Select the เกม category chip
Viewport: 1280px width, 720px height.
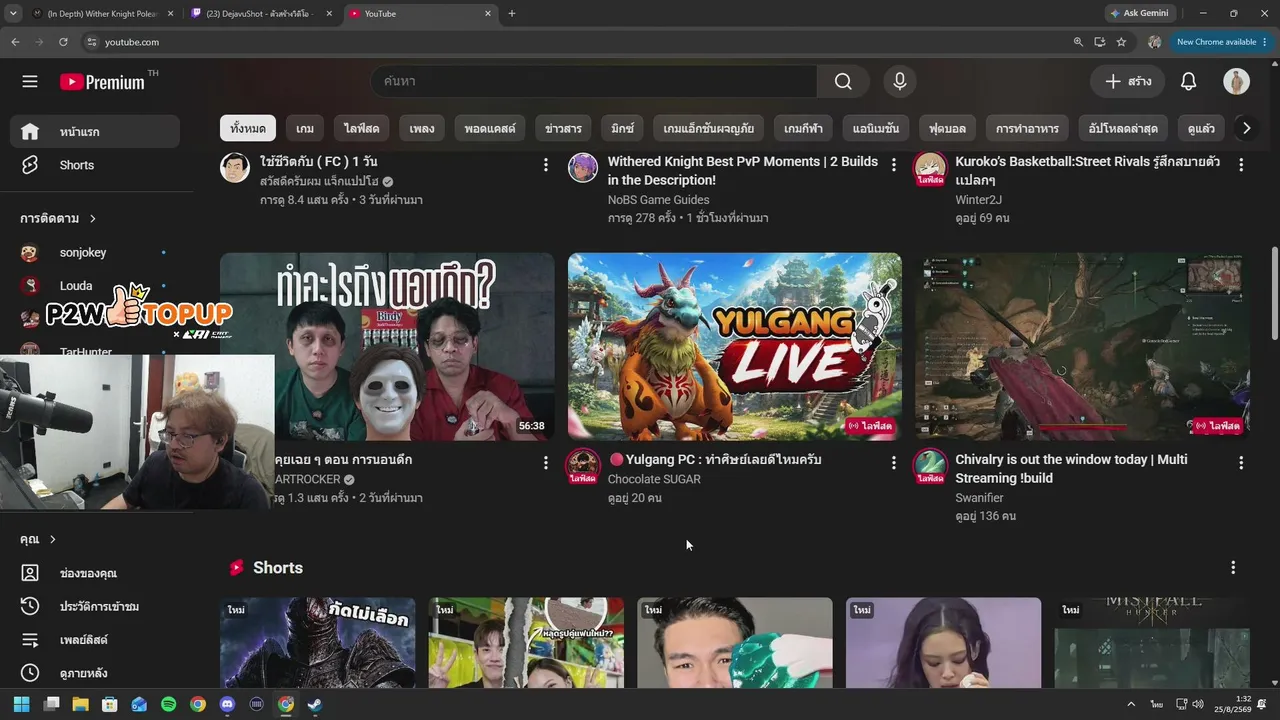coord(305,128)
